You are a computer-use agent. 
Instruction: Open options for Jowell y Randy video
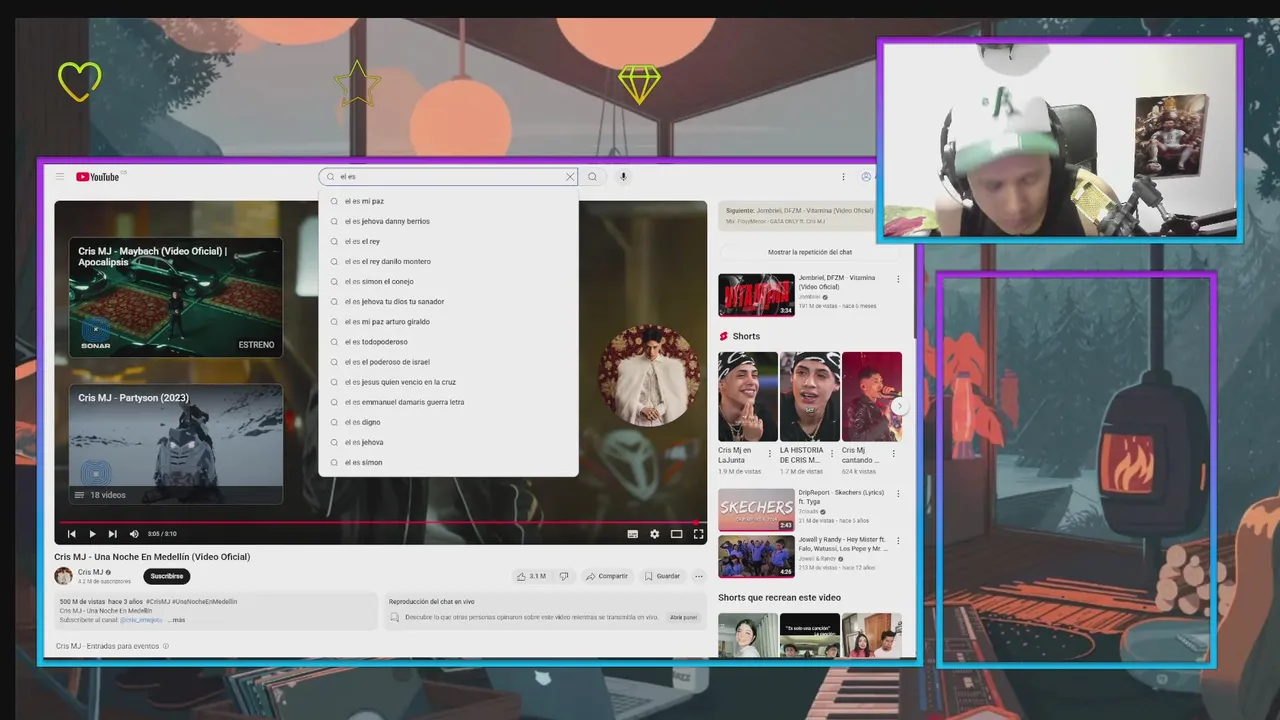(x=898, y=542)
